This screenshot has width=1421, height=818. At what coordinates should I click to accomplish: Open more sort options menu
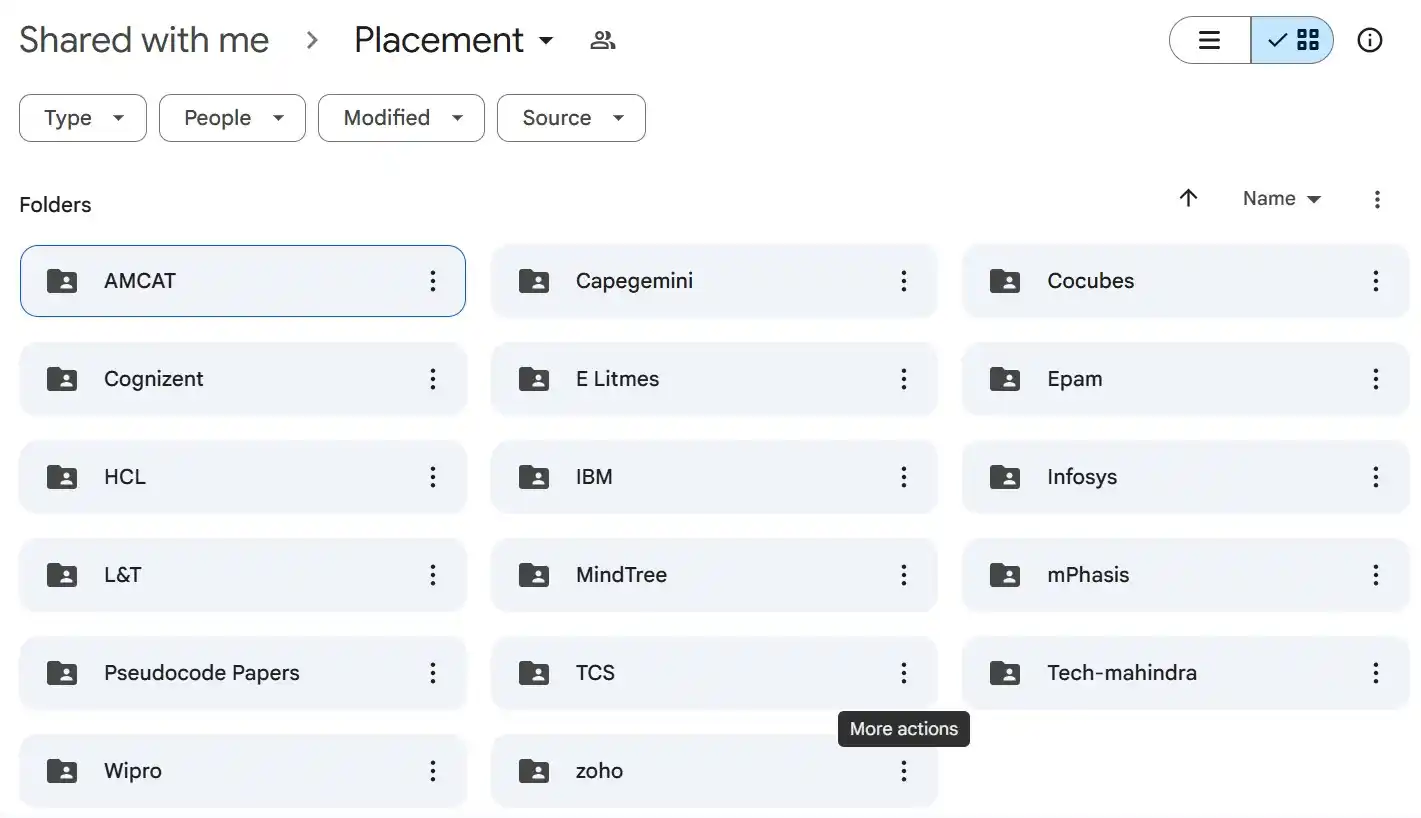1377,199
